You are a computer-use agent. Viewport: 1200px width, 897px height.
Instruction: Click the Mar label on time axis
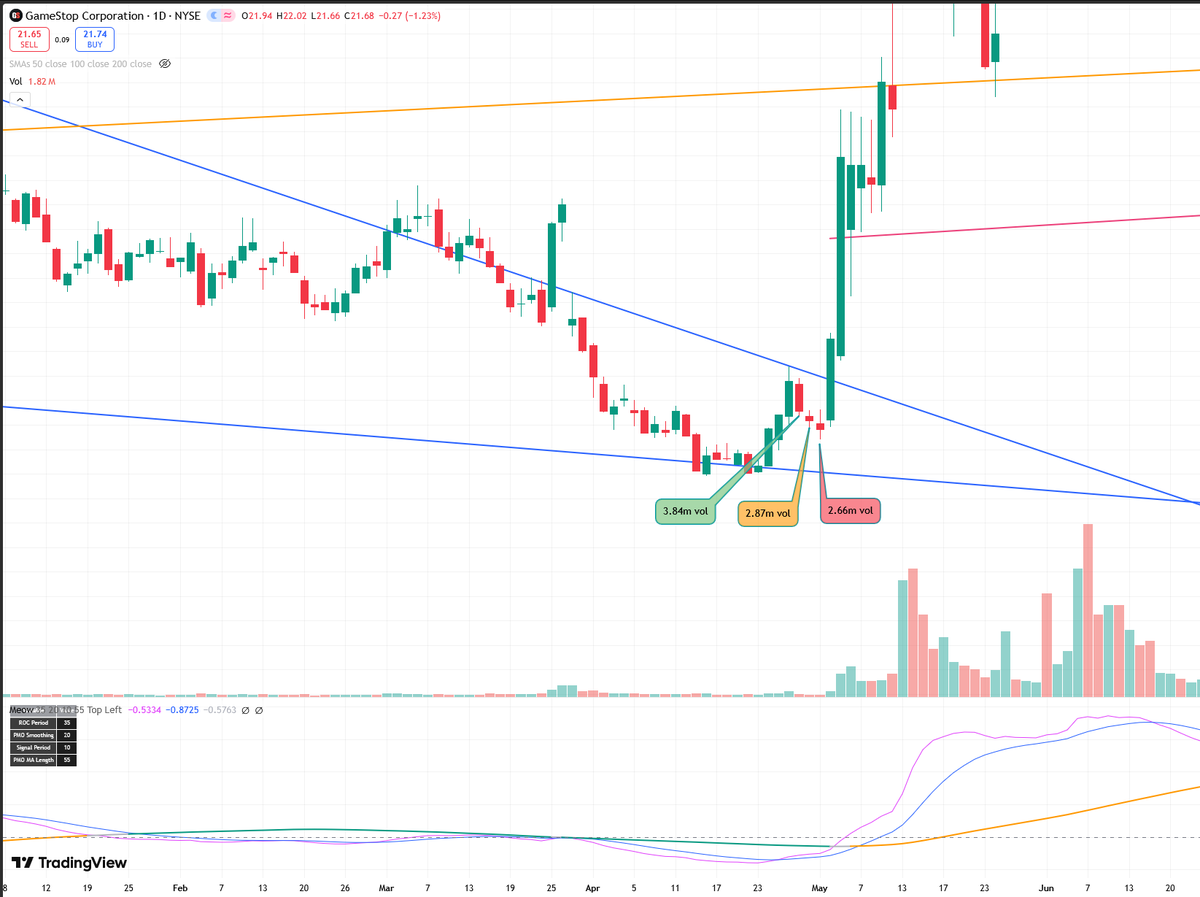(386, 887)
